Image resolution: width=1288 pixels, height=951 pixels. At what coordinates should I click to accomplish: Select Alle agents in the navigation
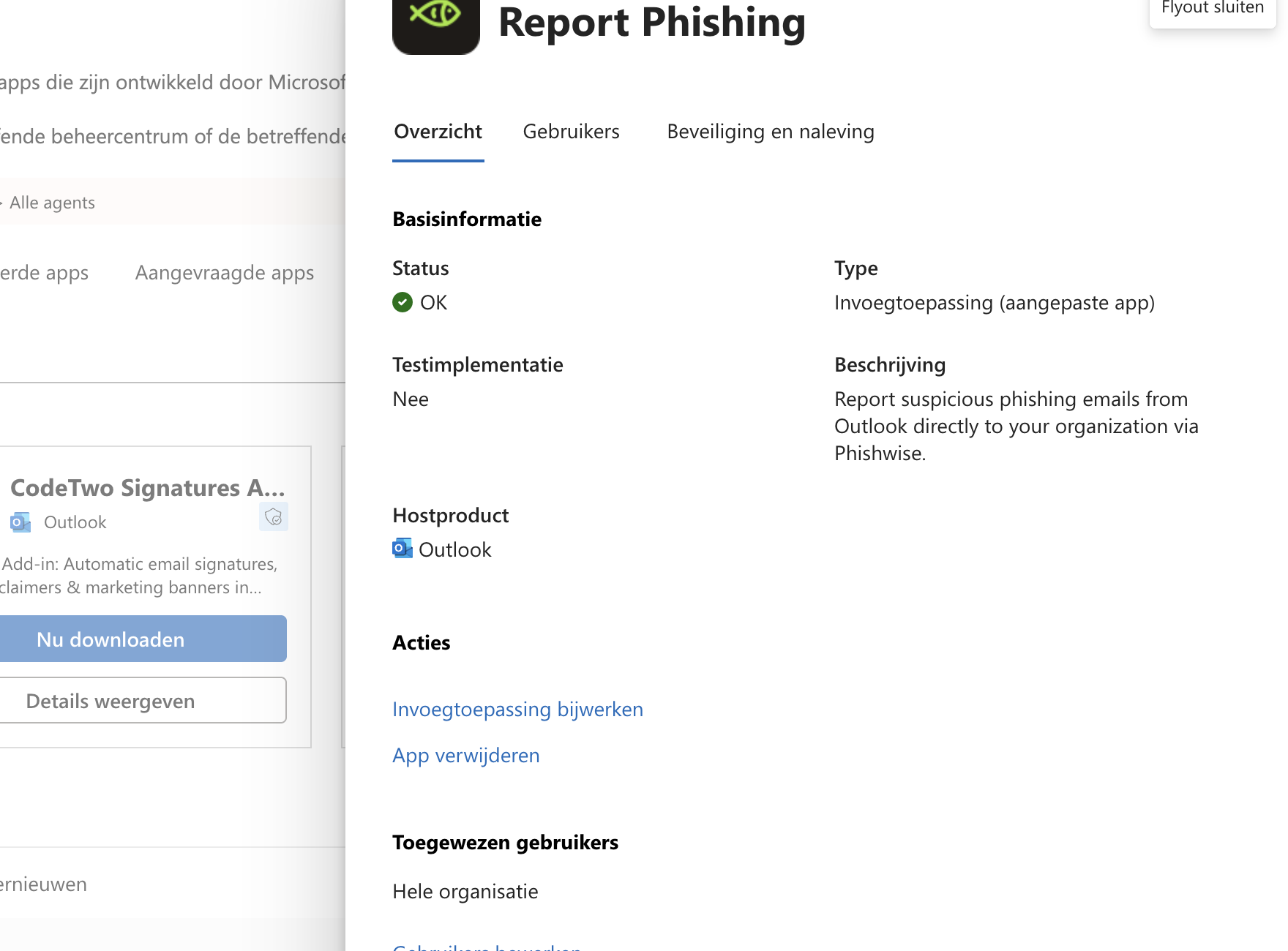click(x=52, y=203)
